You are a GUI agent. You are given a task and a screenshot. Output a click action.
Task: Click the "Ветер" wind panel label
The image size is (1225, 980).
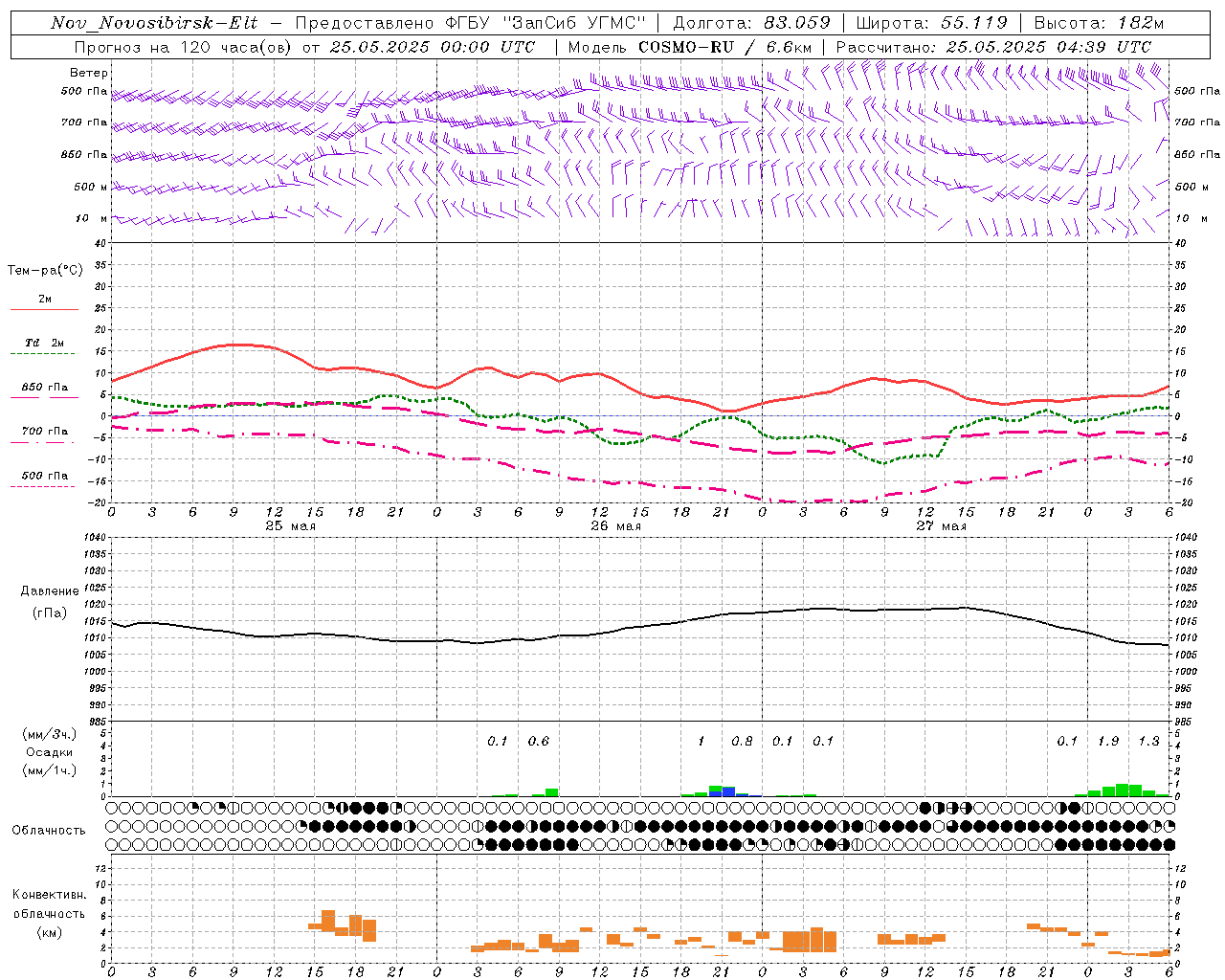[x=89, y=73]
